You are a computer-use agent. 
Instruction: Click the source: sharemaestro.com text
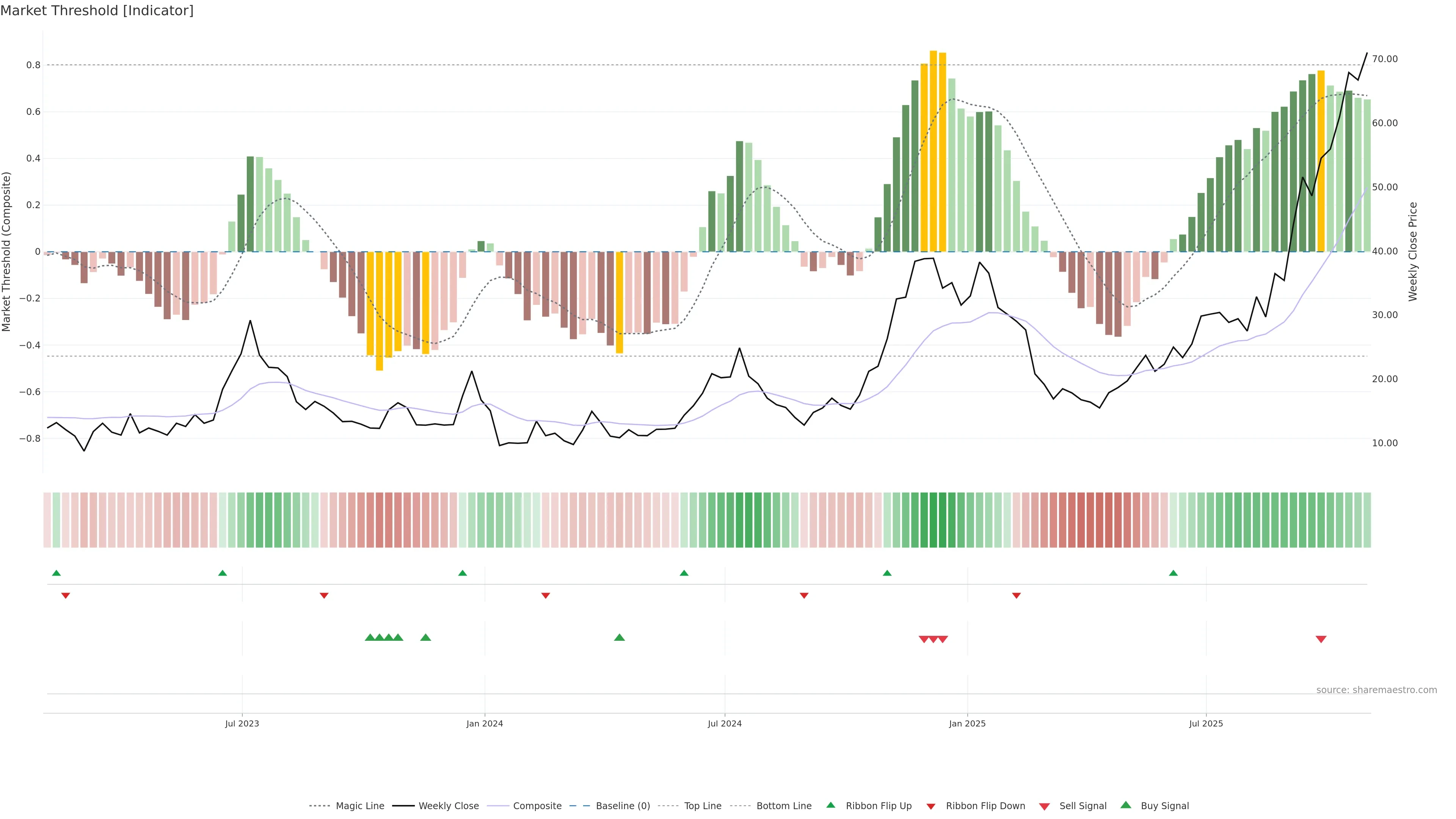[x=1376, y=690]
